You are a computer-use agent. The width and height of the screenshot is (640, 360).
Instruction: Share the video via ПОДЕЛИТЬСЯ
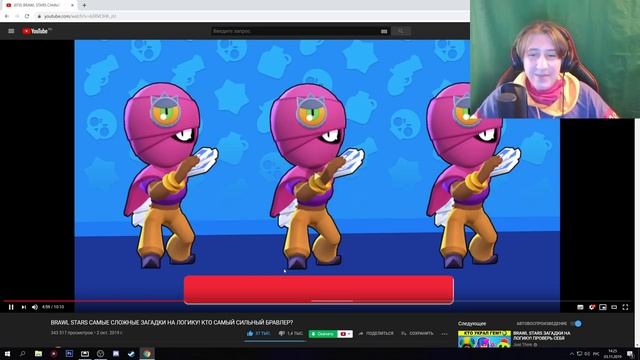[x=376, y=333]
